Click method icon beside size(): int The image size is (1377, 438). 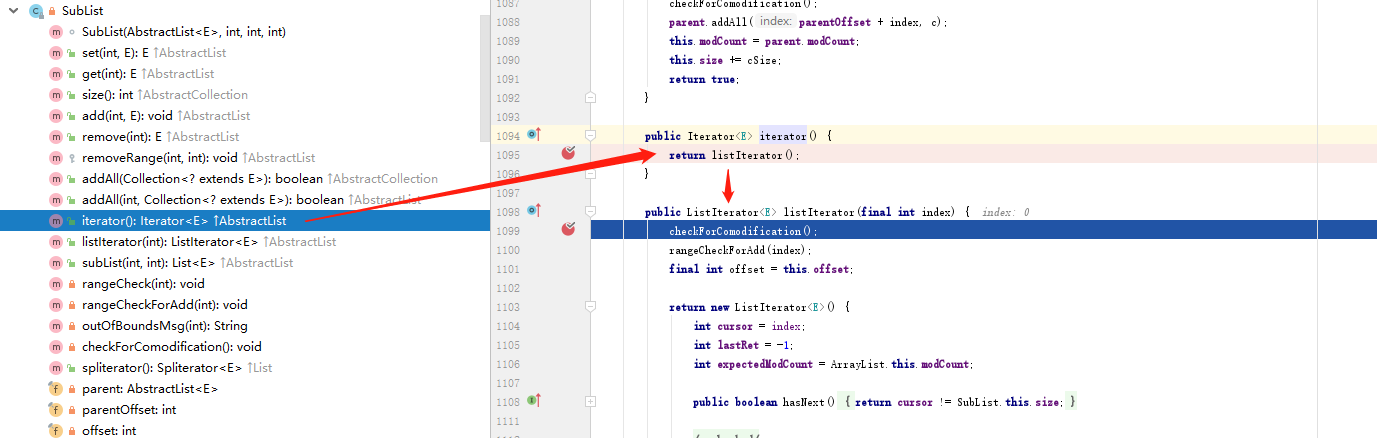click(x=55, y=95)
